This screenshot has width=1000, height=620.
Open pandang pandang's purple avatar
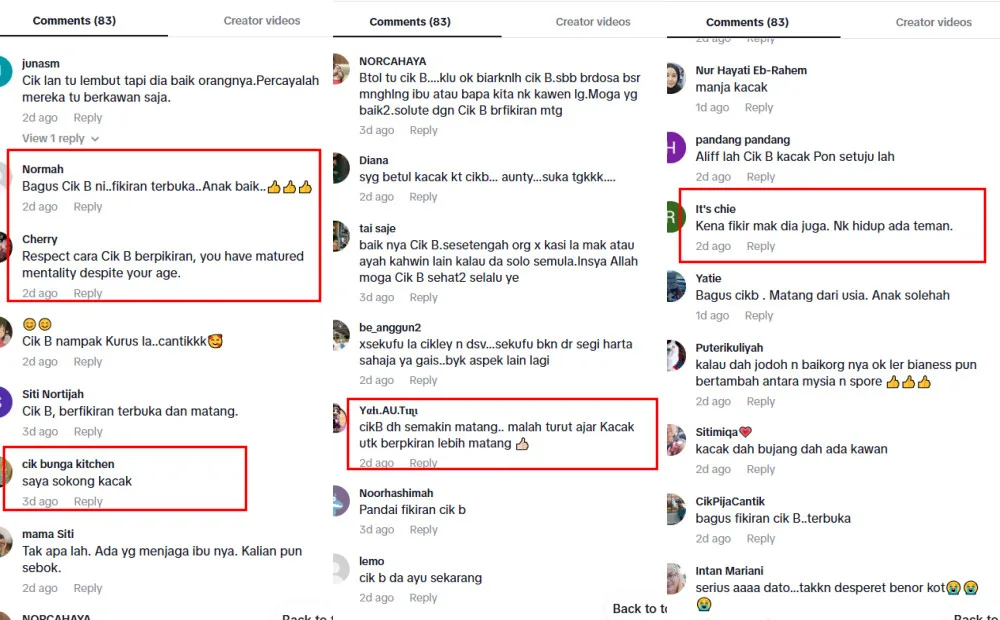click(x=676, y=148)
